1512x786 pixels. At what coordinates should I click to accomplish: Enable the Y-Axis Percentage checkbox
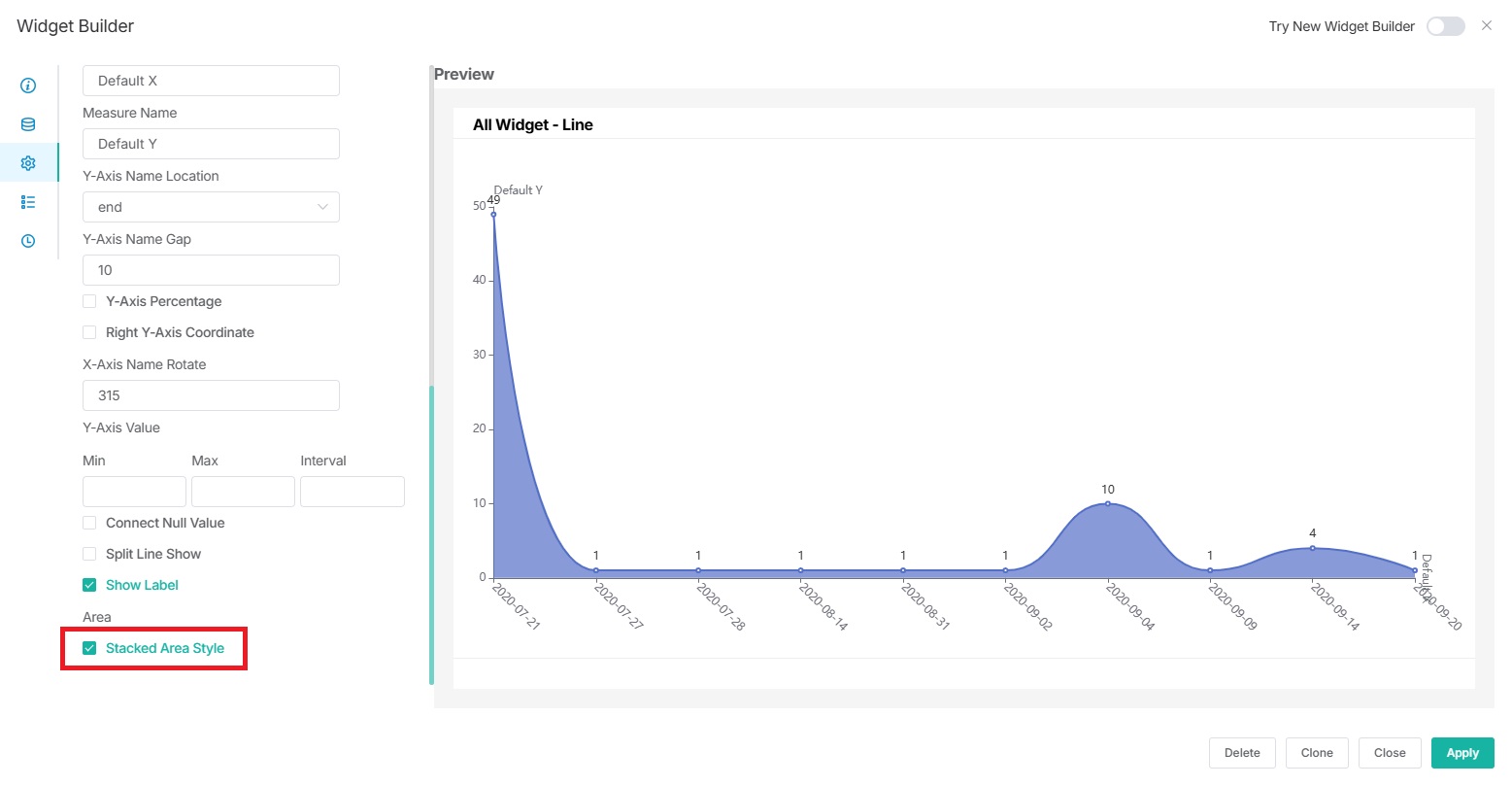point(89,301)
